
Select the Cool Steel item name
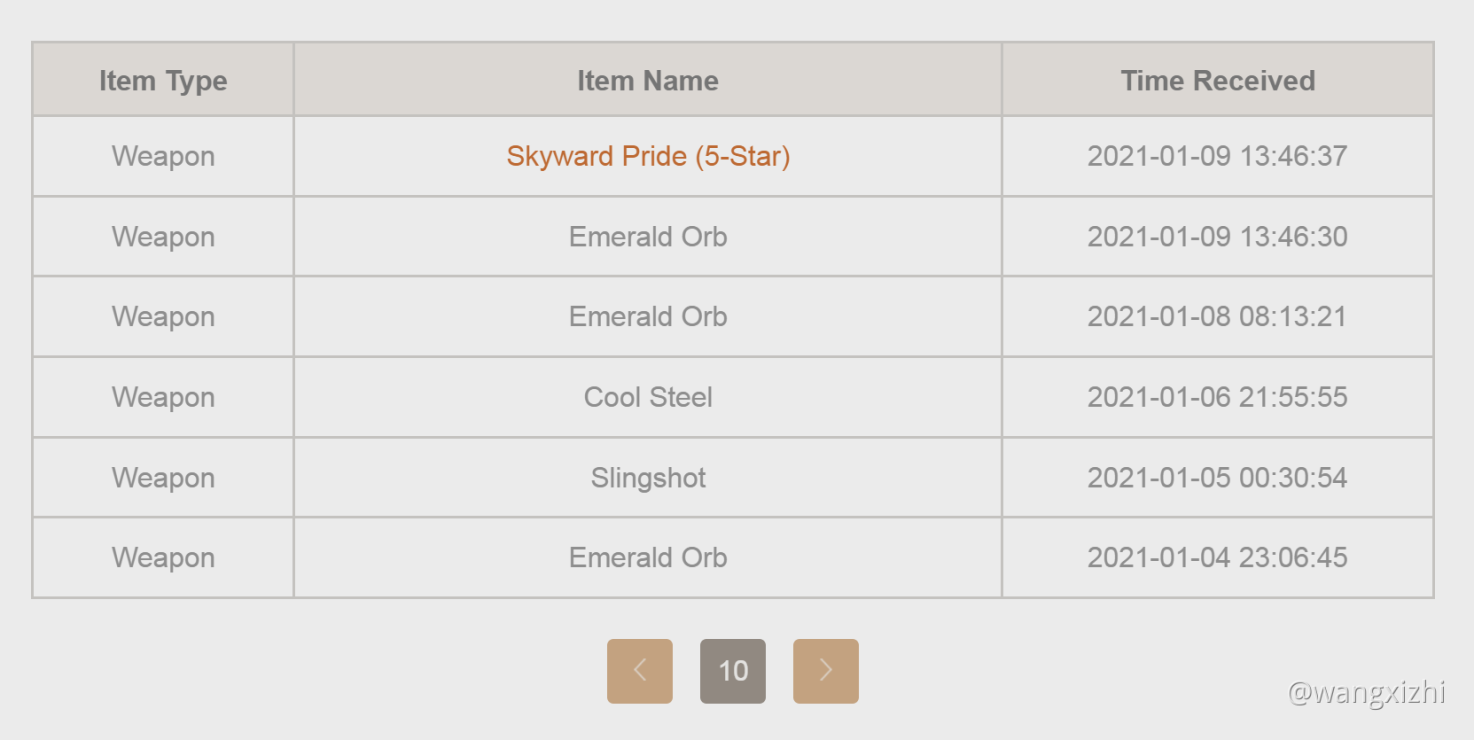[648, 397]
